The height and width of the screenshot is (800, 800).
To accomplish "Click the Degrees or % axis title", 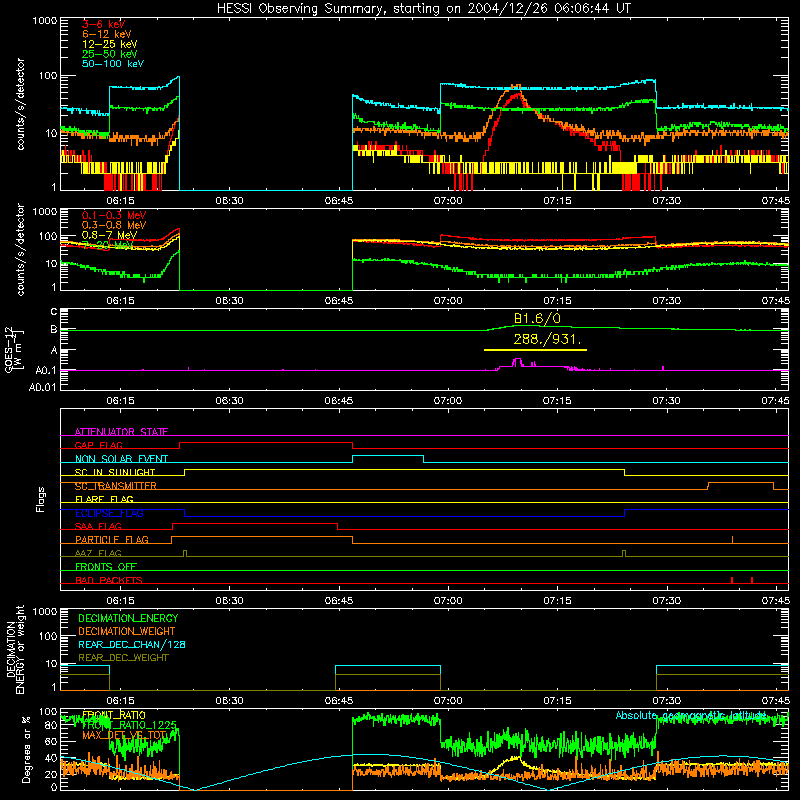I will point(26,749).
